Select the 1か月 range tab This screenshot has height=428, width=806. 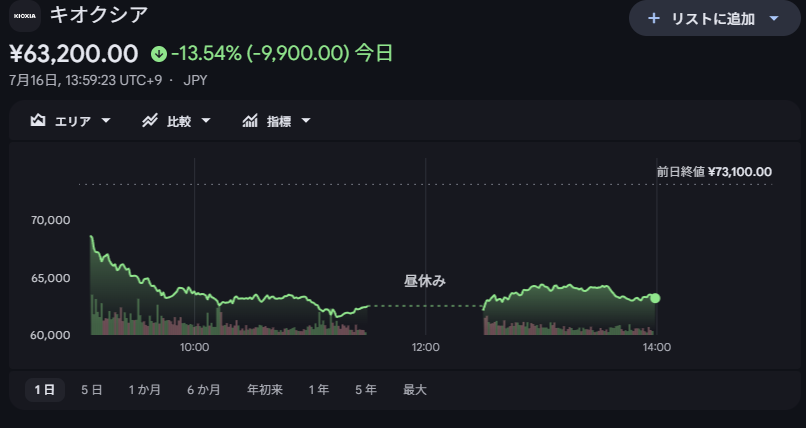click(x=144, y=390)
